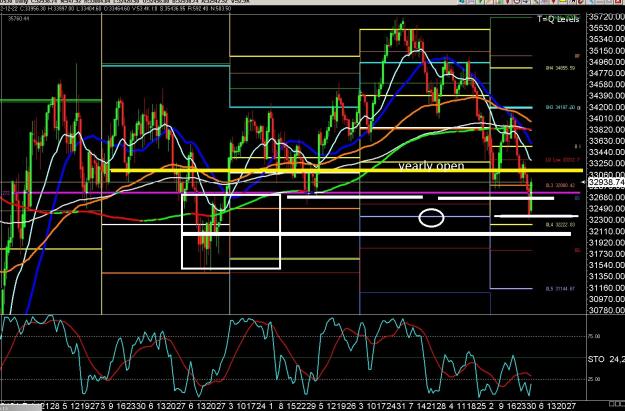This screenshot has width=625, height=411.
Task: Click the 30780.00 price axis label
Action: [607, 310]
